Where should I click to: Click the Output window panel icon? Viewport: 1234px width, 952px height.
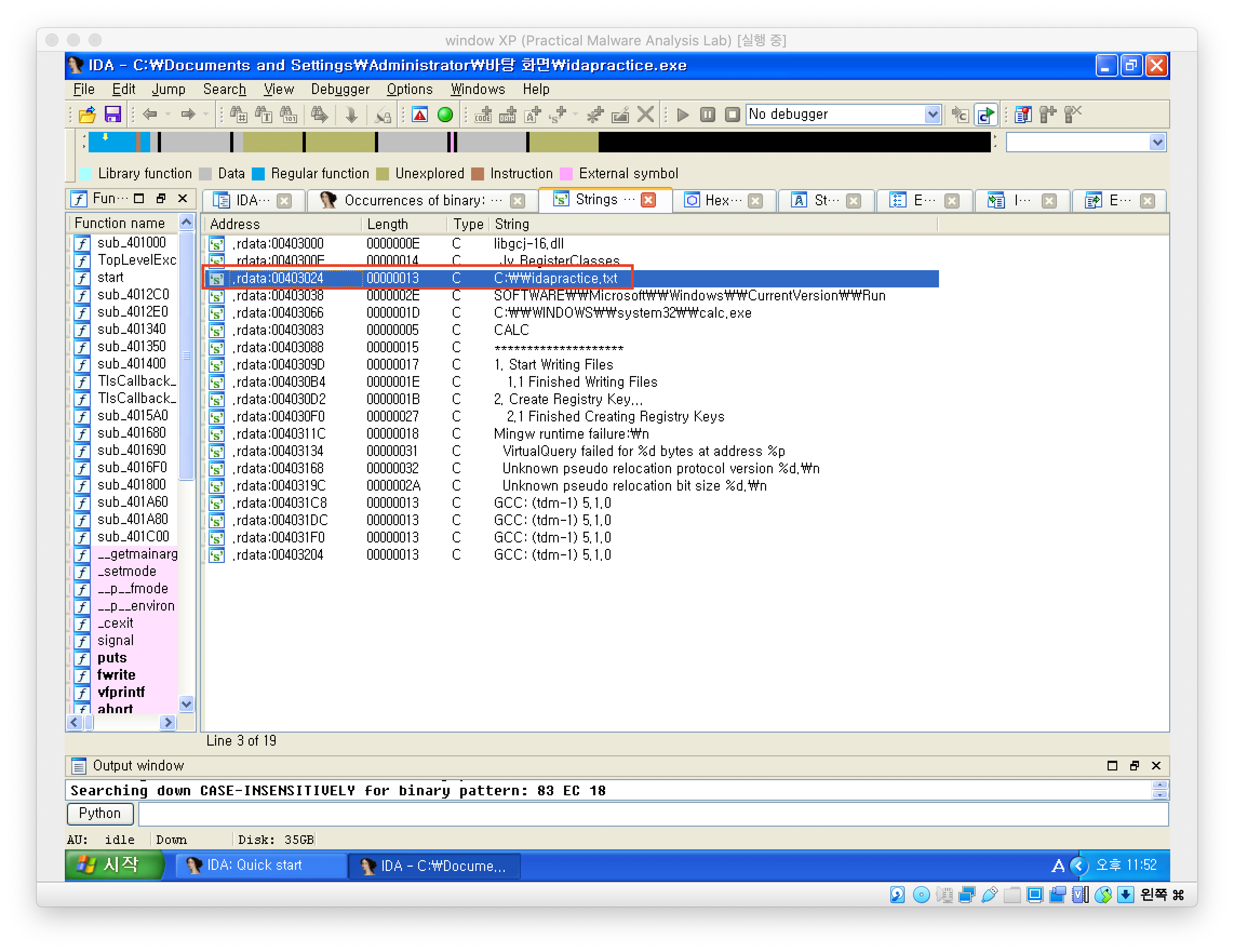pos(78,766)
